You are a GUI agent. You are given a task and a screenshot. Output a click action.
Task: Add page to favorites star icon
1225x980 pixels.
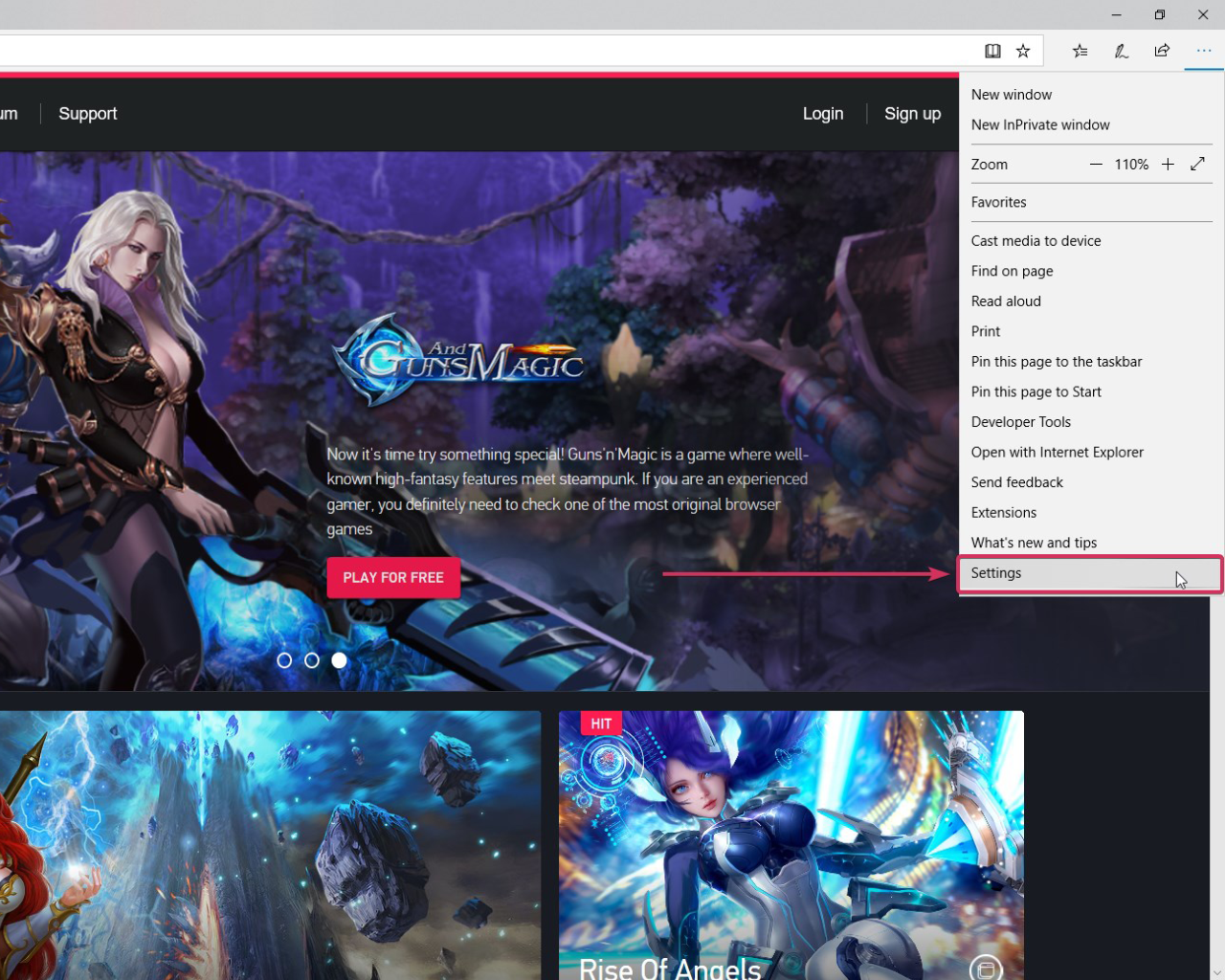[x=1023, y=51]
